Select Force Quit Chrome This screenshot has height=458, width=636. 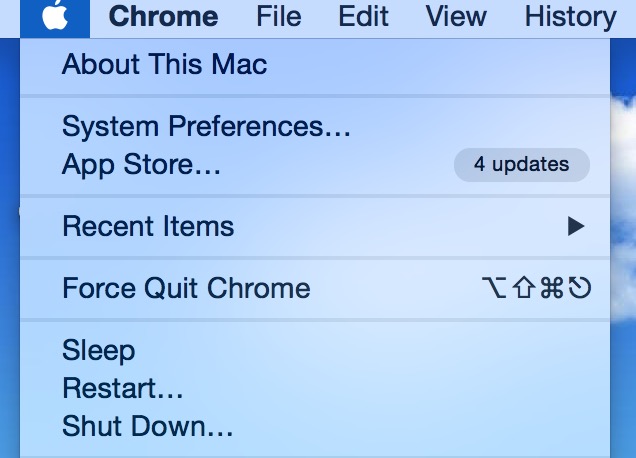point(186,289)
